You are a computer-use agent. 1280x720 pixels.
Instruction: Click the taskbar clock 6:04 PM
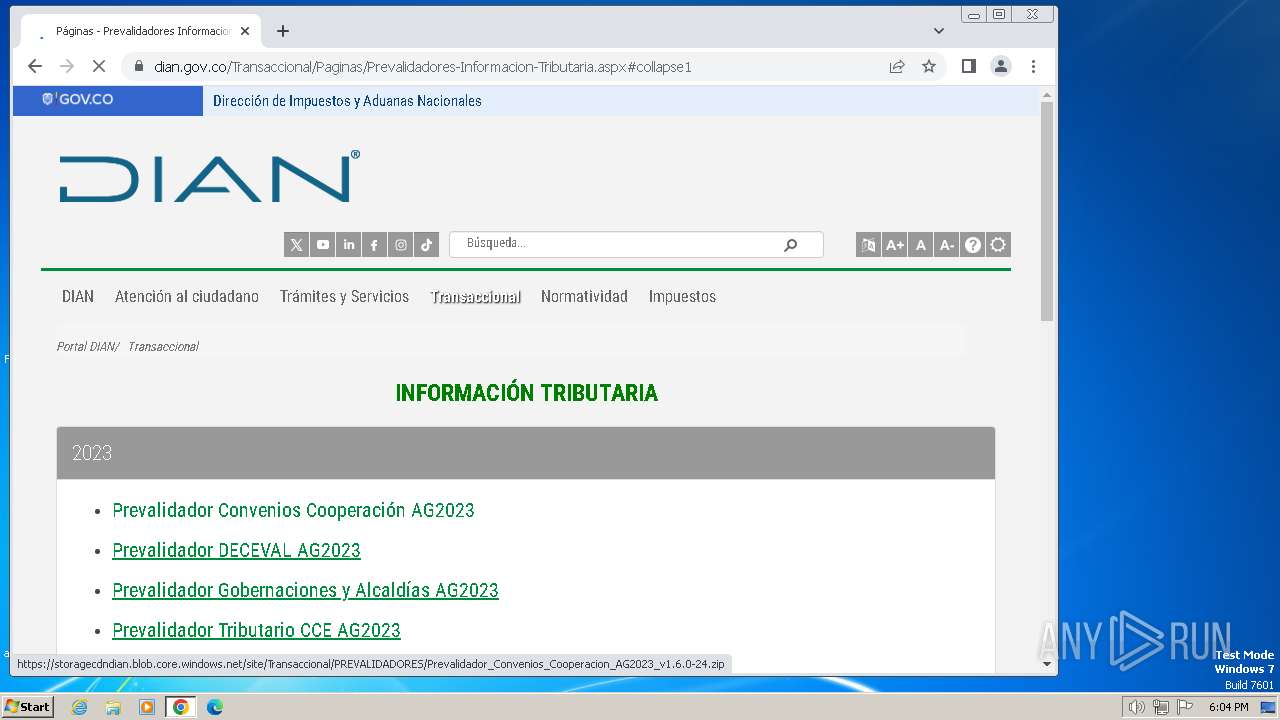point(1228,707)
